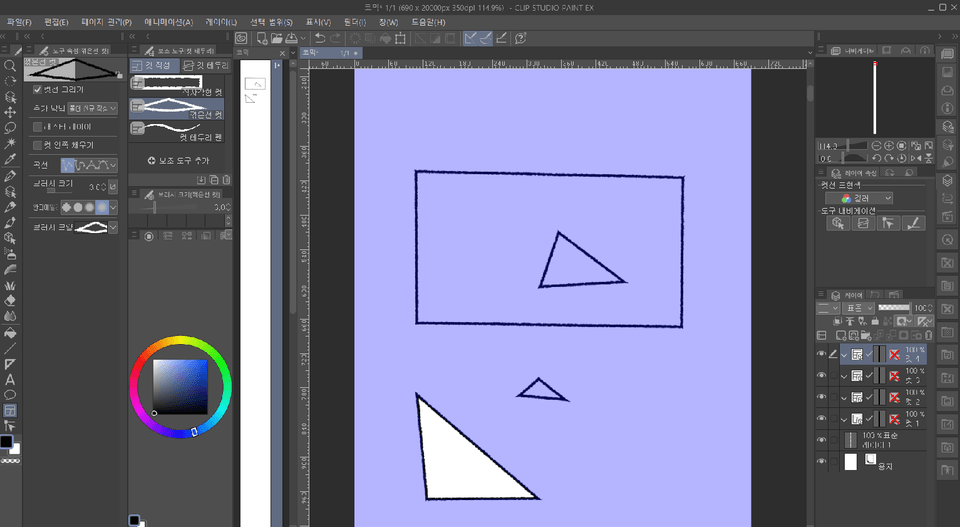
Task: Toggle the first checkbox in tool property
Action: (x=38, y=89)
